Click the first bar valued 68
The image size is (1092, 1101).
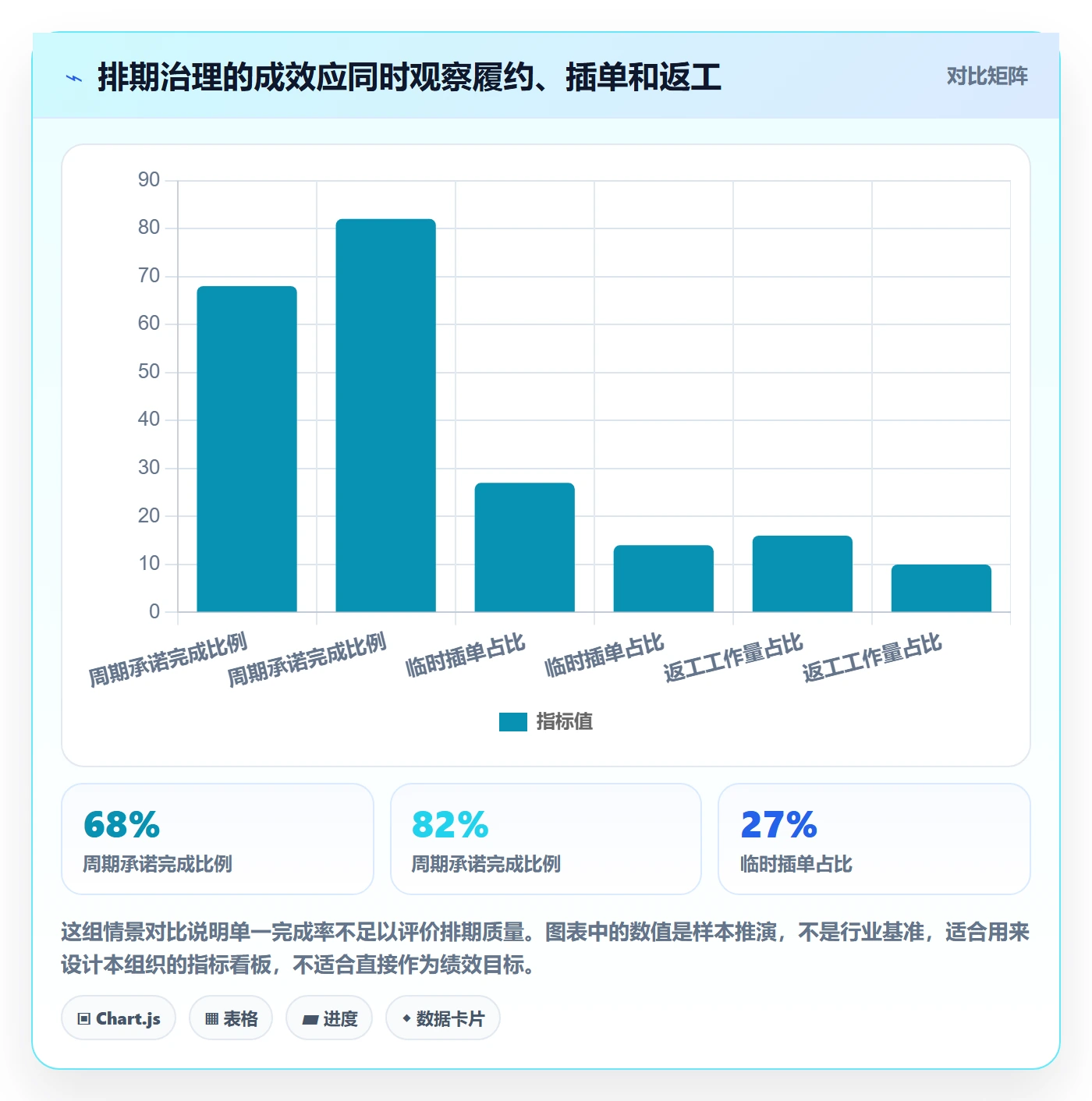[247, 449]
